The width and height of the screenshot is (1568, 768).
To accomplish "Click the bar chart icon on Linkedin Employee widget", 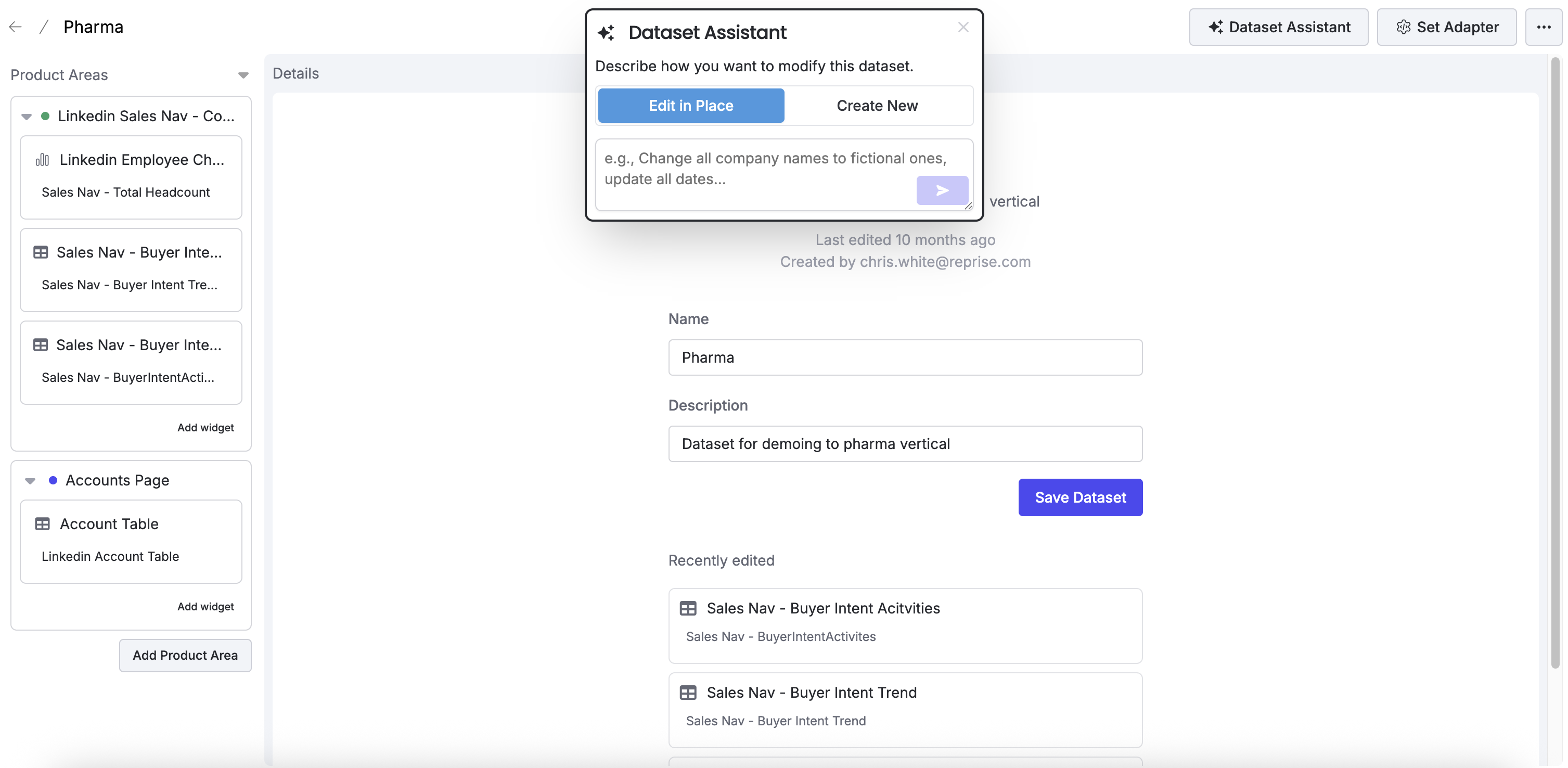I will (42, 160).
